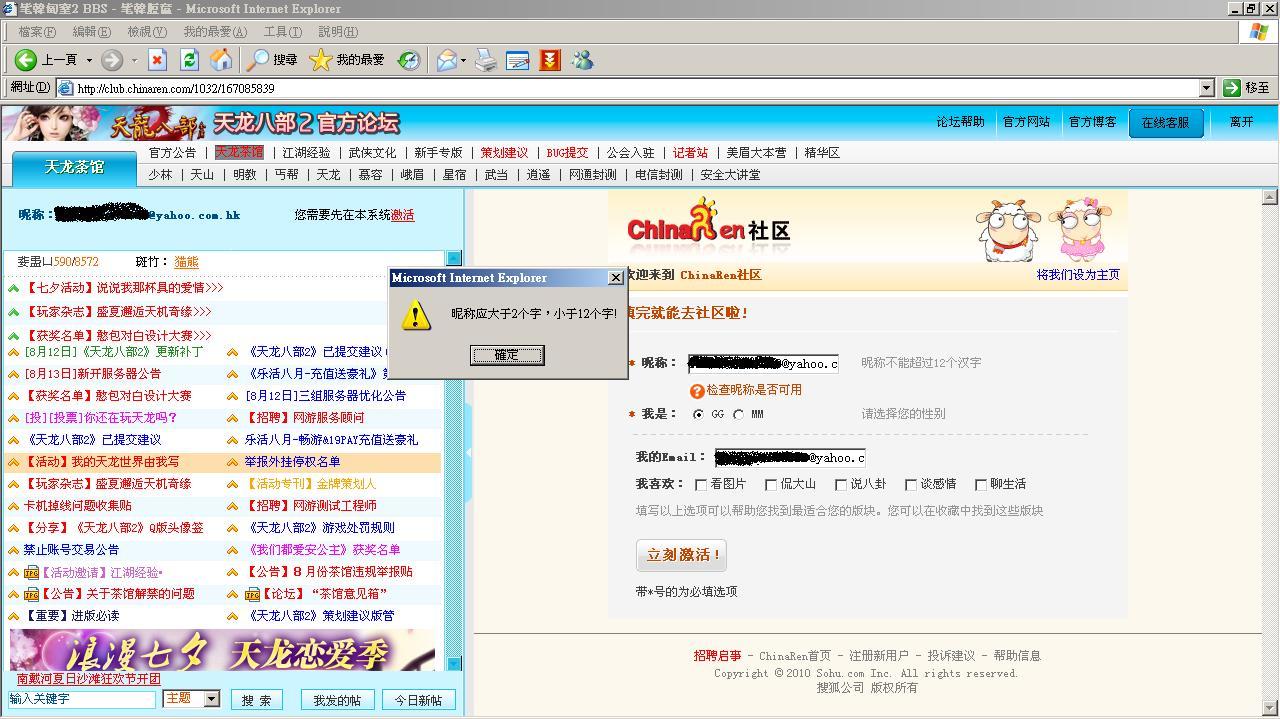Click the arrow icon beside 禁止账号交易公告
1280x719 pixels.
point(14,550)
